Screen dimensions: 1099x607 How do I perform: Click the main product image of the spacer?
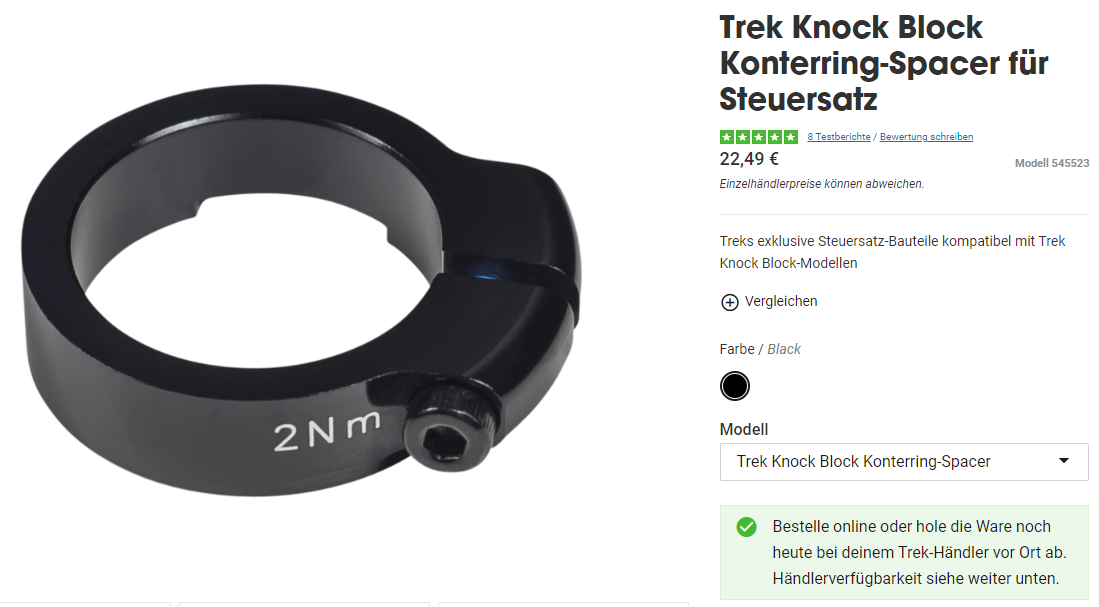pyautogui.click(x=301, y=291)
